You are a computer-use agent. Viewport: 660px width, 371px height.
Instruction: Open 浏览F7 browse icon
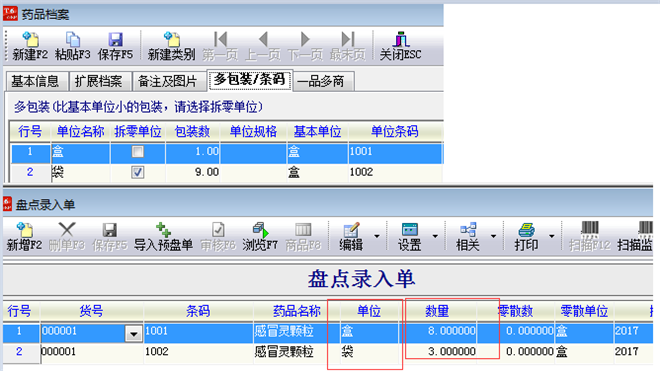coord(260,237)
